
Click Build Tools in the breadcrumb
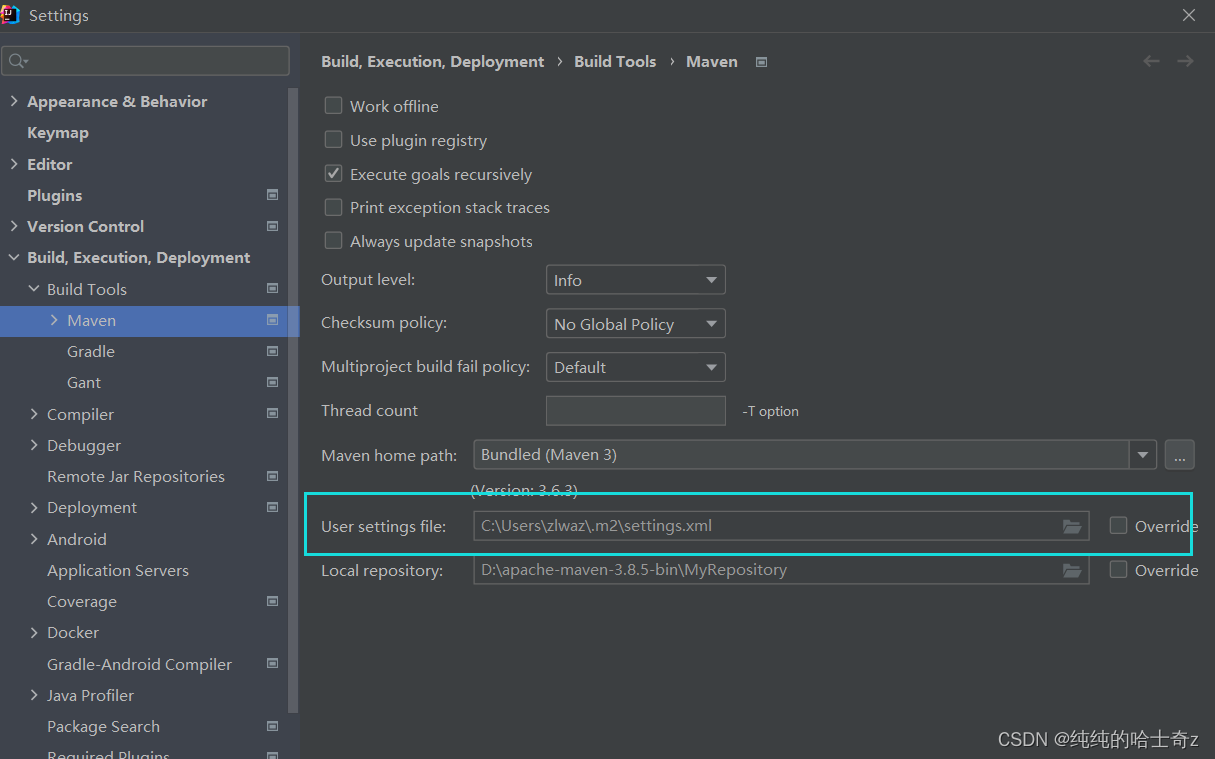[615, 62]
